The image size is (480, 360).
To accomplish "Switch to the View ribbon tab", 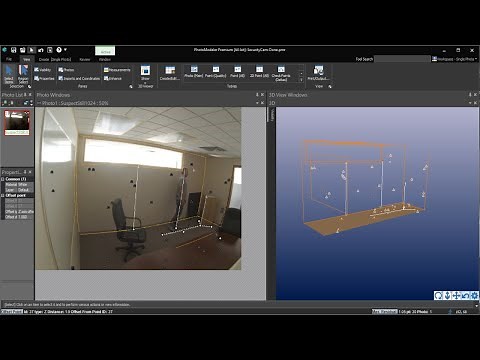I will [26, 59].
